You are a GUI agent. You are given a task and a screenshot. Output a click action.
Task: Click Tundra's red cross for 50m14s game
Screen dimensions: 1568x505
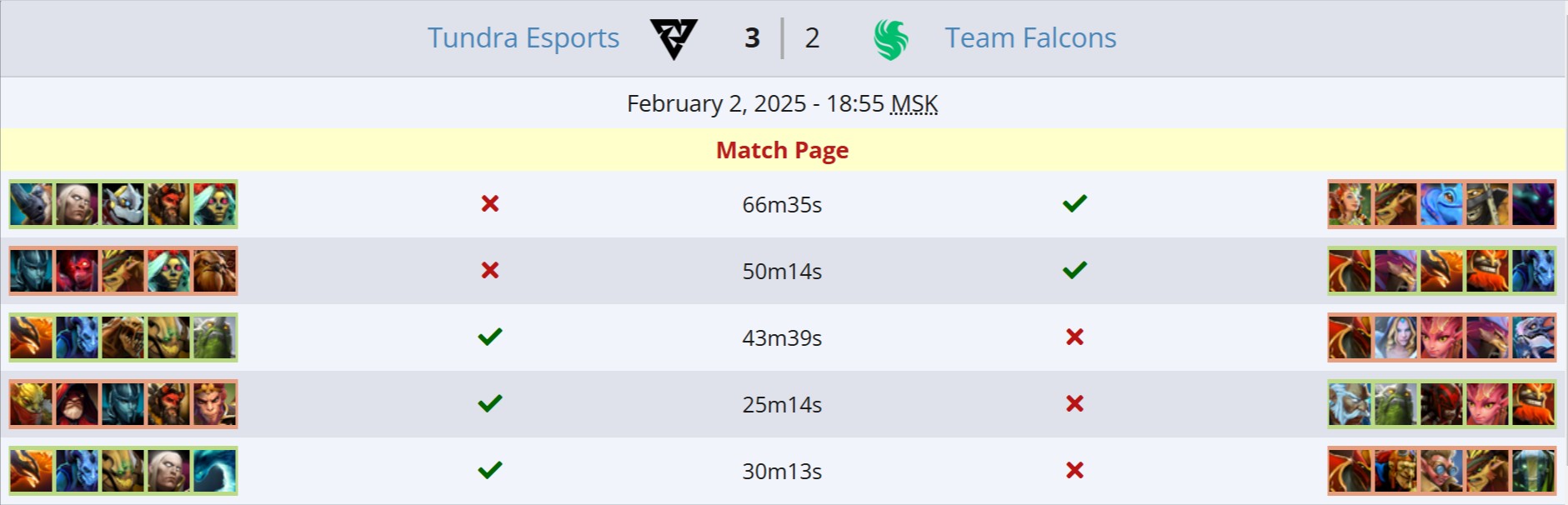[490, 270]
